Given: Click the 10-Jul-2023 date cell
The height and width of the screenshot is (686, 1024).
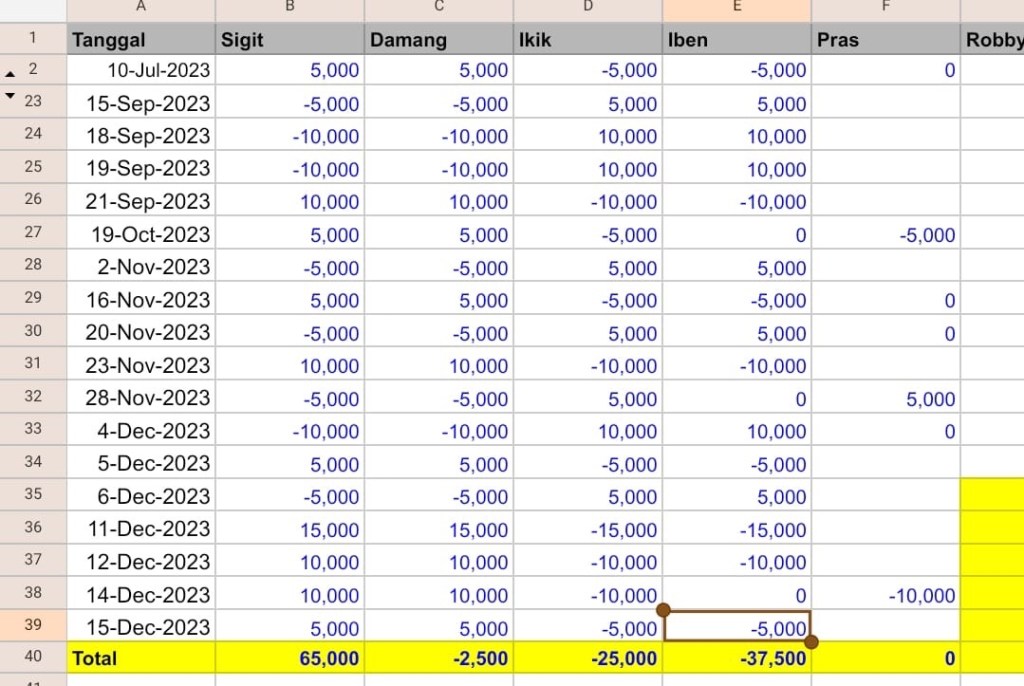Looking at the screenshot, I should click(x=141, y=70).
